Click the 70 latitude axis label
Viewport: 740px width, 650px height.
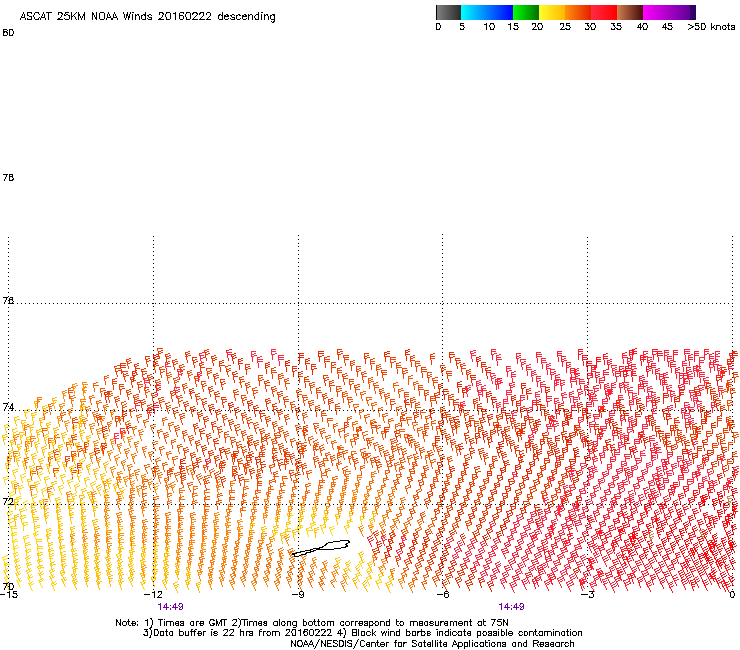click(8, 586)
